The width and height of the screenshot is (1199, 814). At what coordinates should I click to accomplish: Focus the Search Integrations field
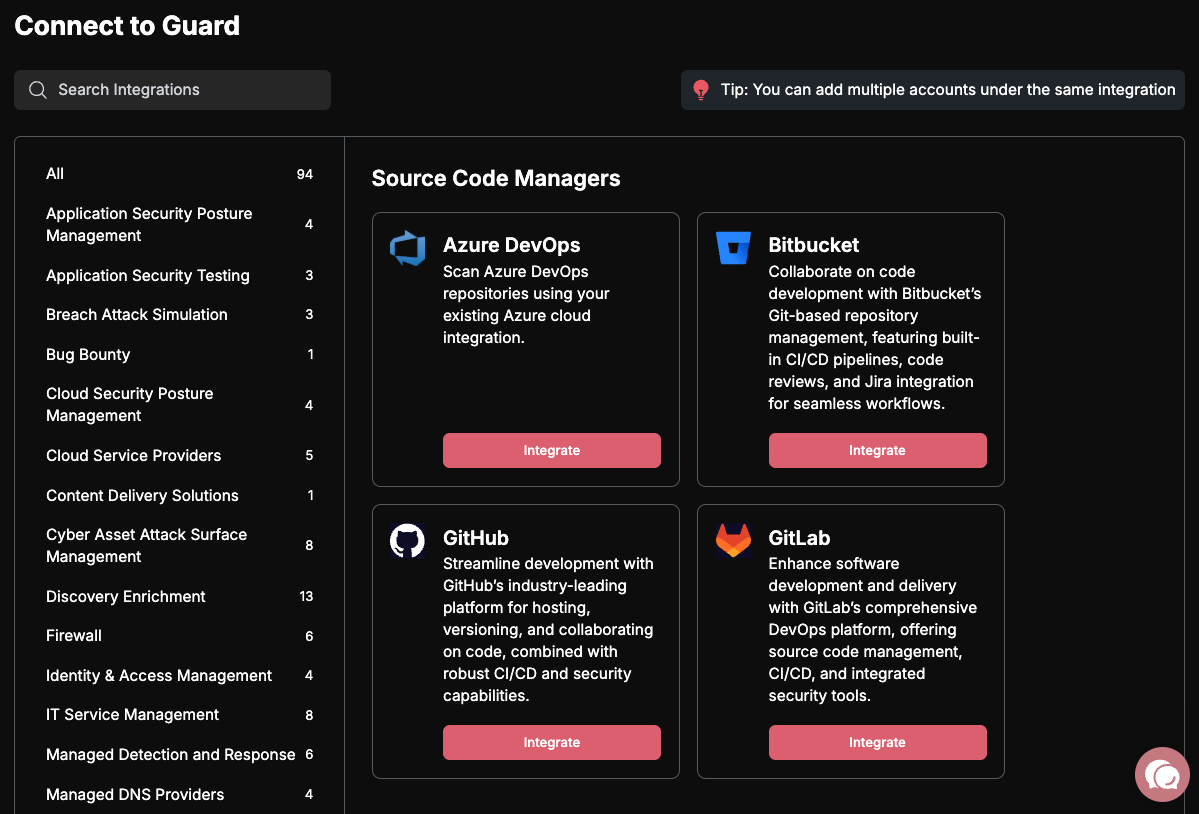point(172,90)
